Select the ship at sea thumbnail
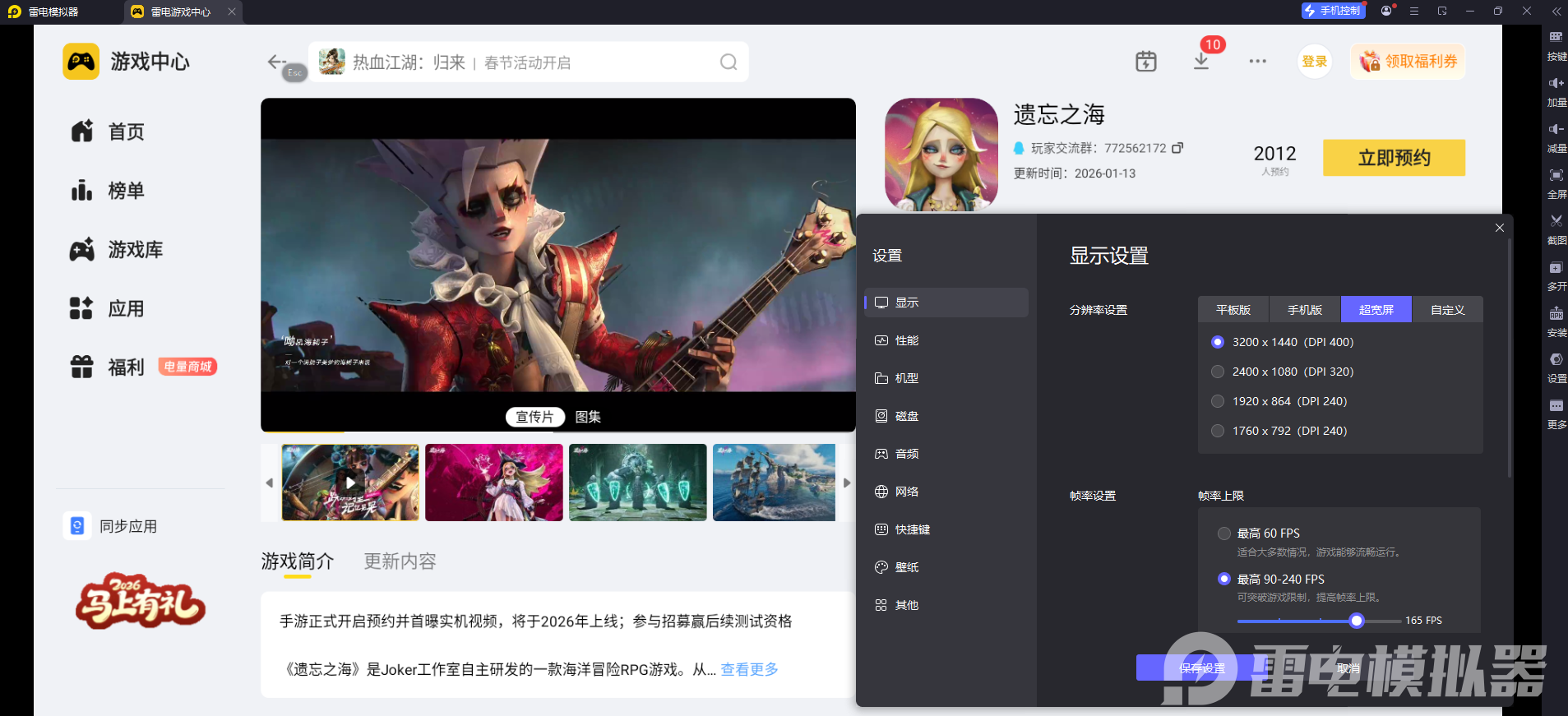This screenshot has height=716, width=1568. [x=774, y=483]
